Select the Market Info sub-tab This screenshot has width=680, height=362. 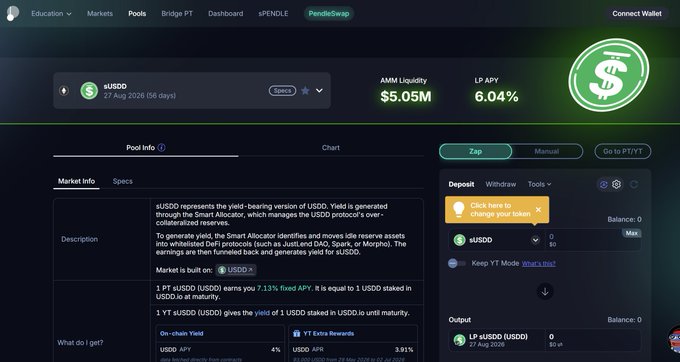[x=76, y=181]
